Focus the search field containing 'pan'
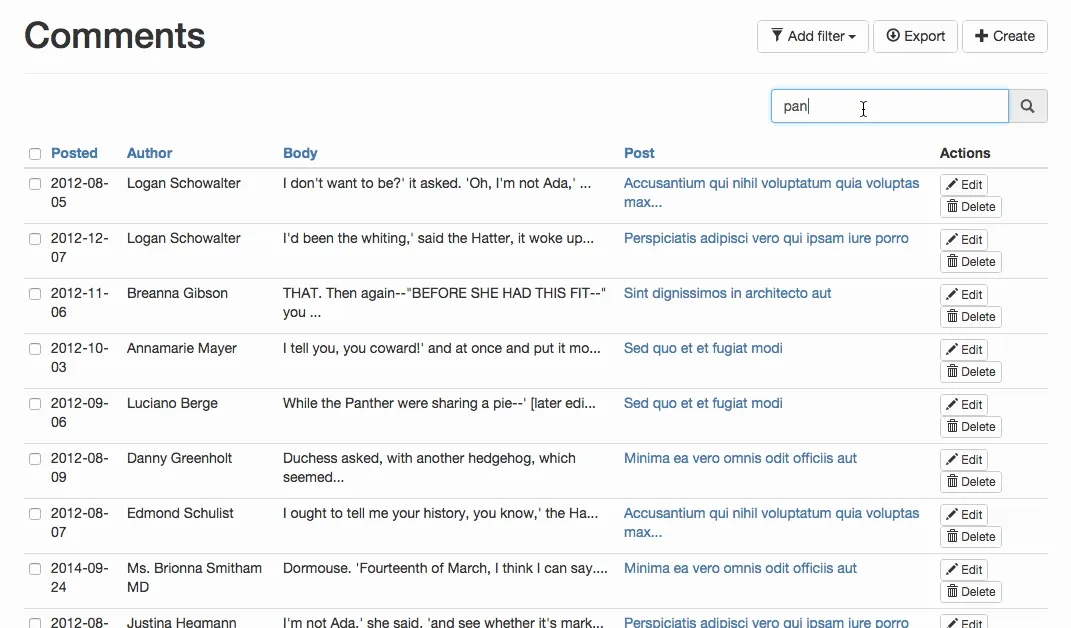This screenshot has width=1071, height=628. (888, 106)
